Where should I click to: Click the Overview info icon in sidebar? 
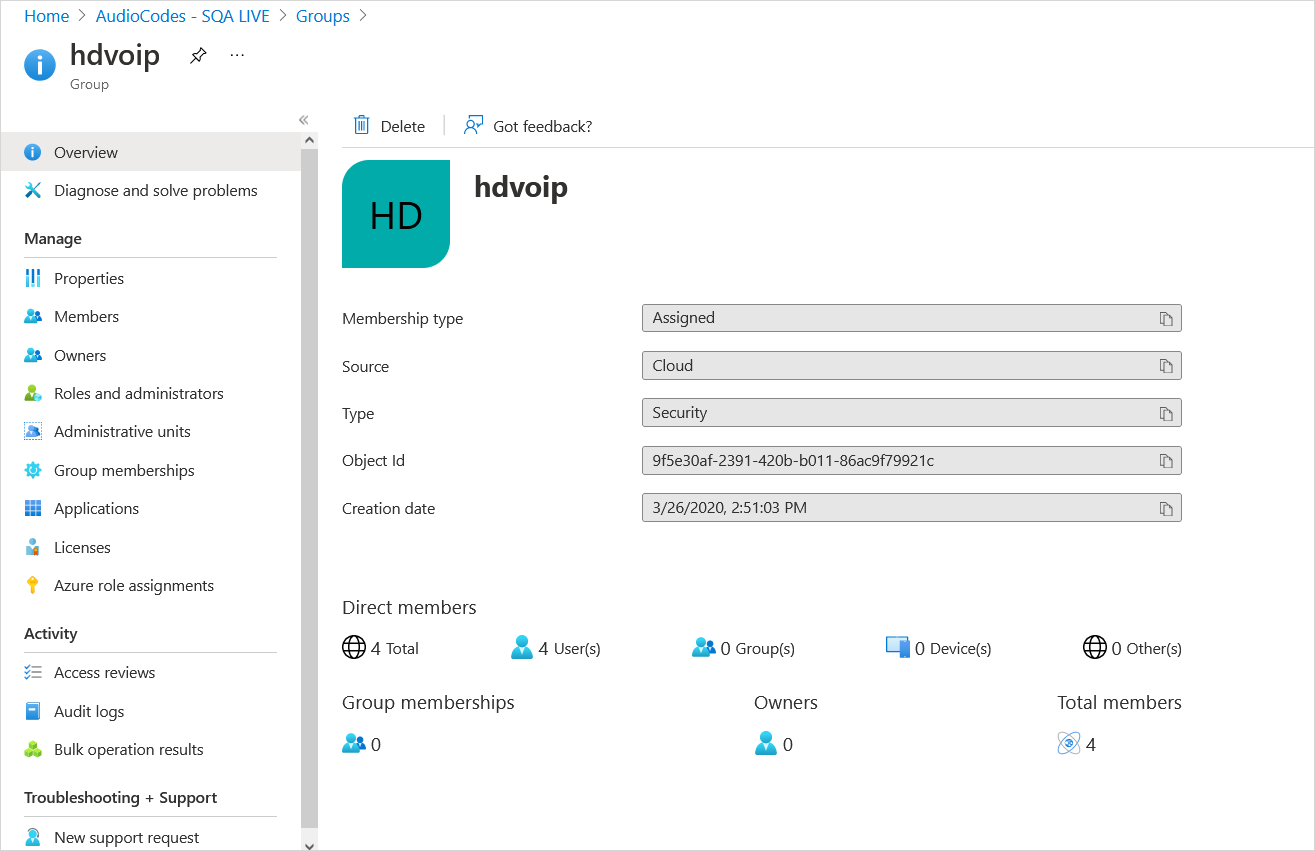33,152
